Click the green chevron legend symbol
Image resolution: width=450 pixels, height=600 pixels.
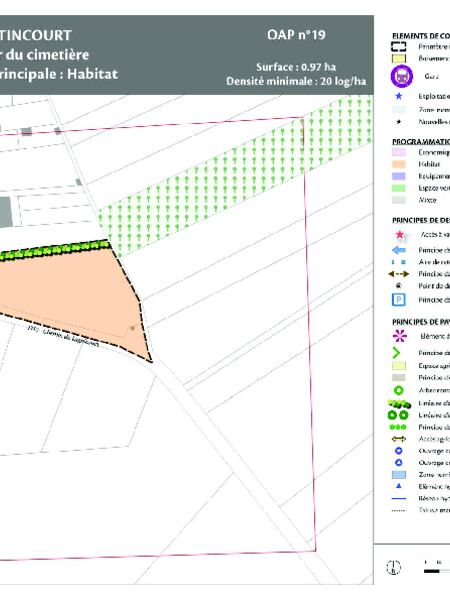(x=396, y=353)
